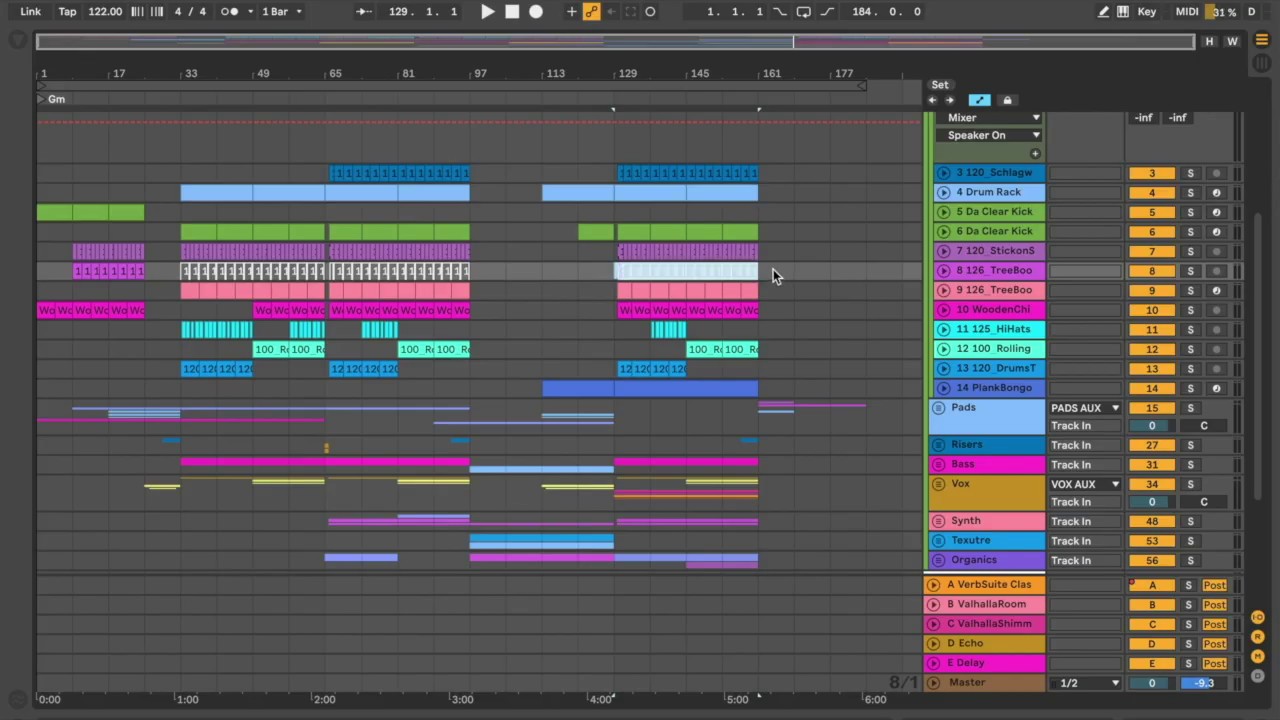Solo the 5 Da Clear Kick track
This screenshot has height=720, width=1280.
1190,212
